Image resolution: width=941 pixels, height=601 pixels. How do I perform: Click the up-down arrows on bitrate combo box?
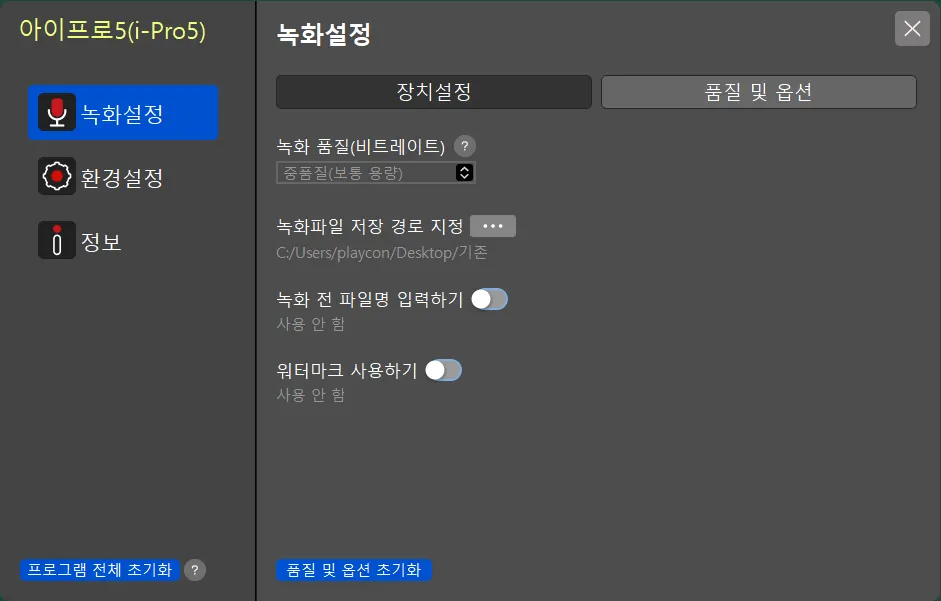click(464, 173)
